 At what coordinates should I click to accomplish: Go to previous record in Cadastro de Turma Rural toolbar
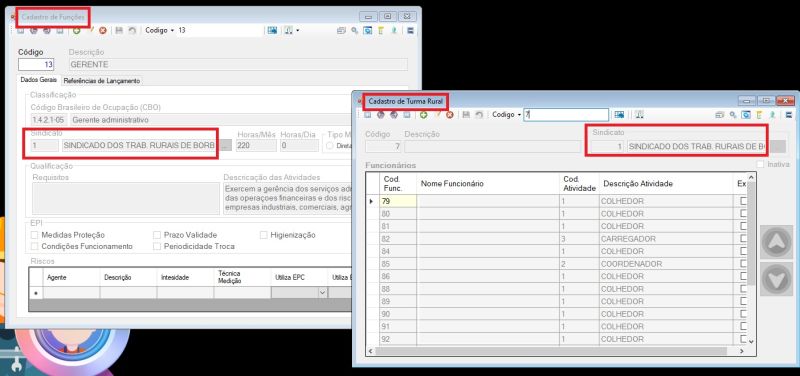(x=381, y=115)
